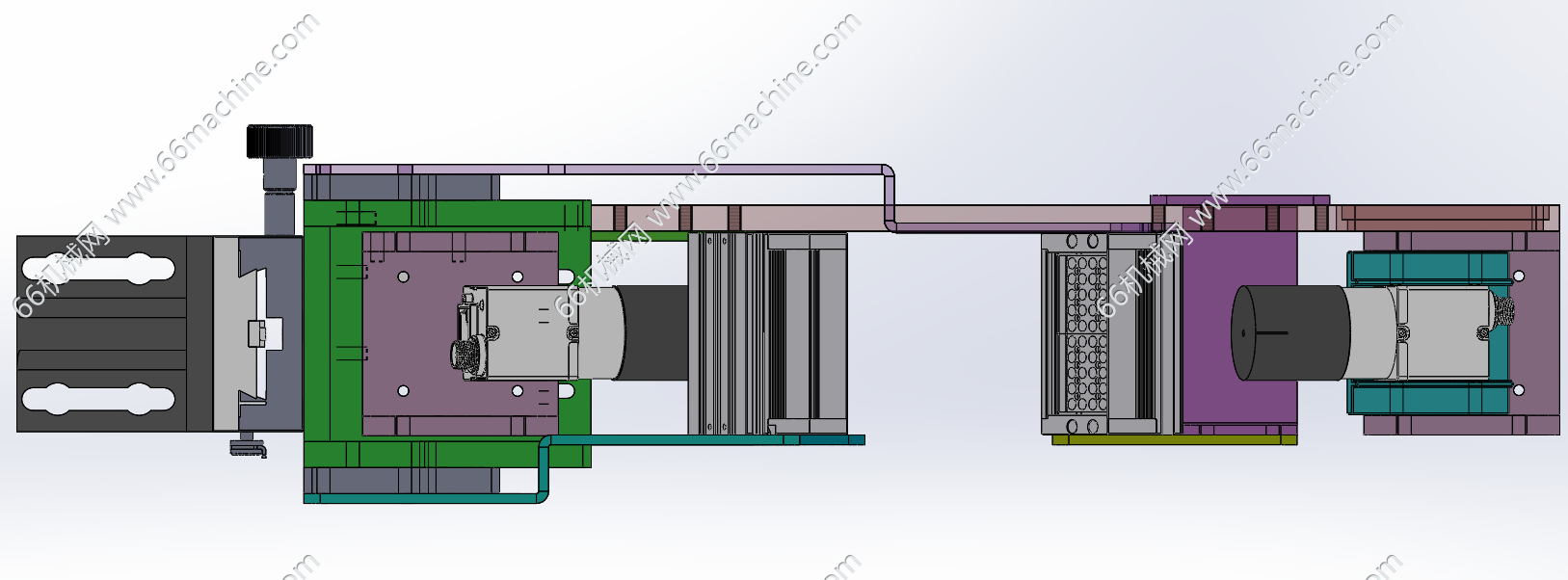This screenshot has width=1568, height=580.
Task: Pick the teal bracket's upper arm
Action: coord(1426,267)
